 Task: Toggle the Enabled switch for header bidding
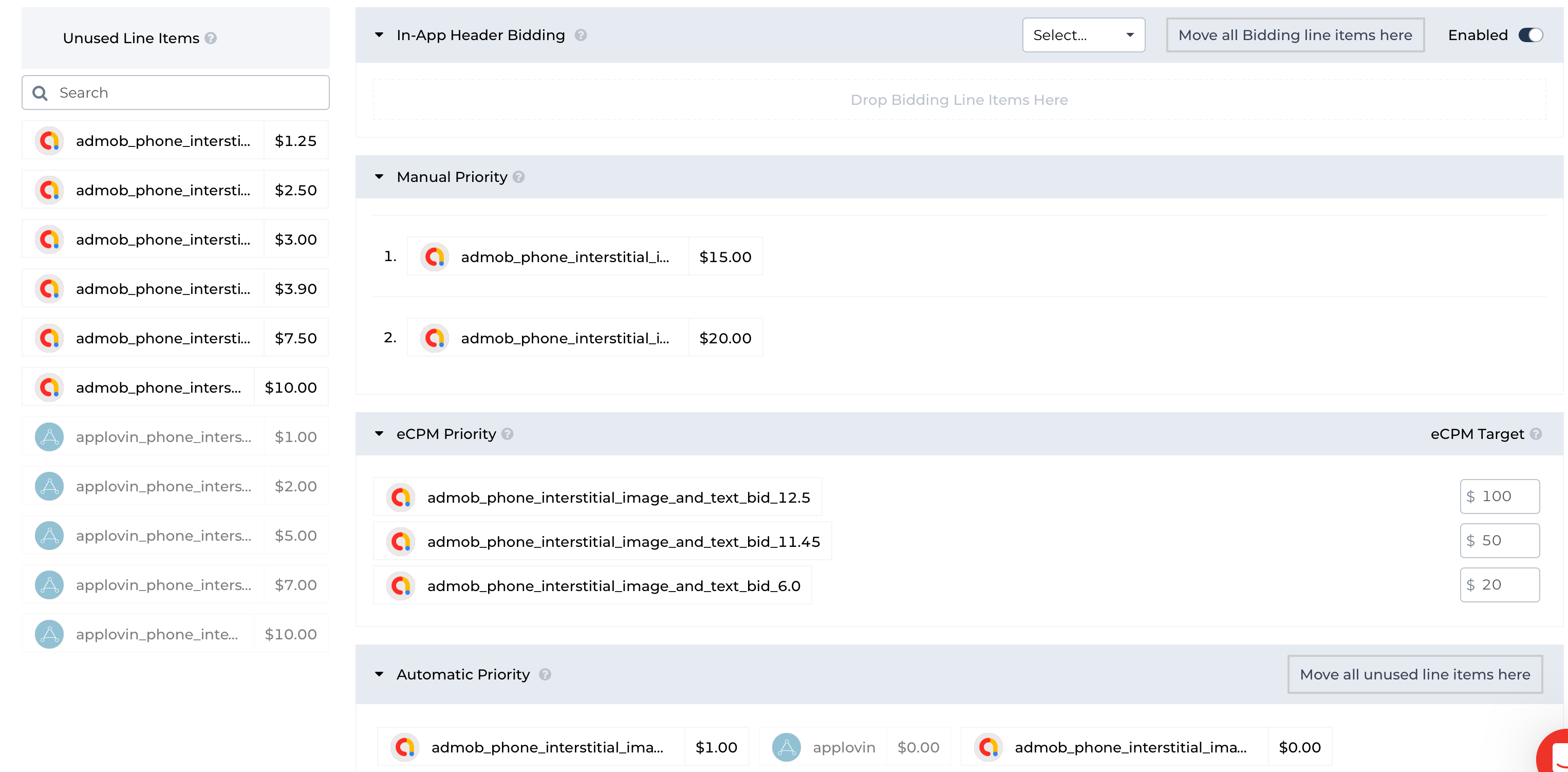[x=1530, y=35]
